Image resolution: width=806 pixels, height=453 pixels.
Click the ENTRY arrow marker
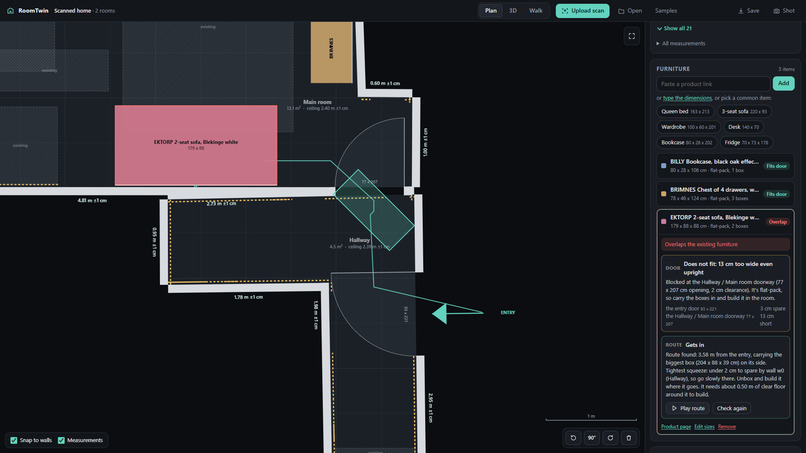[x=439, y=314]
